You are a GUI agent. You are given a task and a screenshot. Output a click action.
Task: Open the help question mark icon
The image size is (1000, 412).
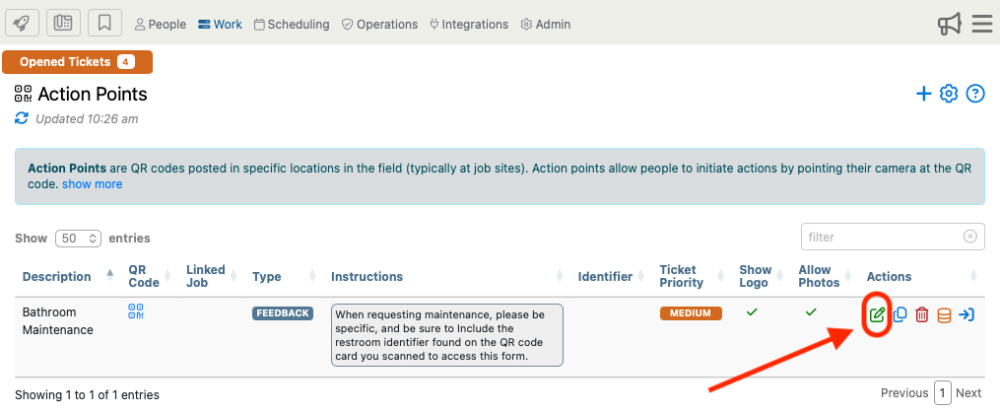[975, 94]
